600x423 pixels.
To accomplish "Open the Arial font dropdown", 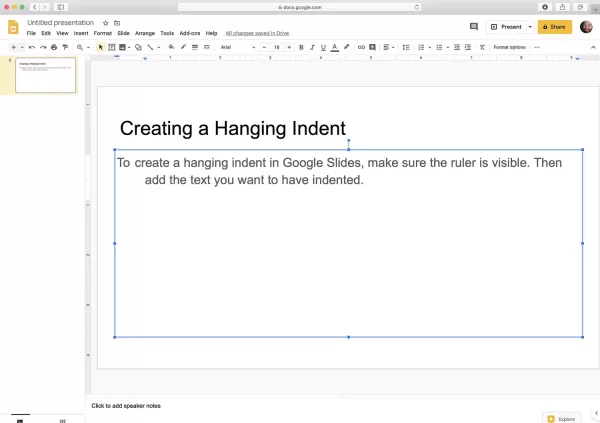I will [x=237, y=47].
